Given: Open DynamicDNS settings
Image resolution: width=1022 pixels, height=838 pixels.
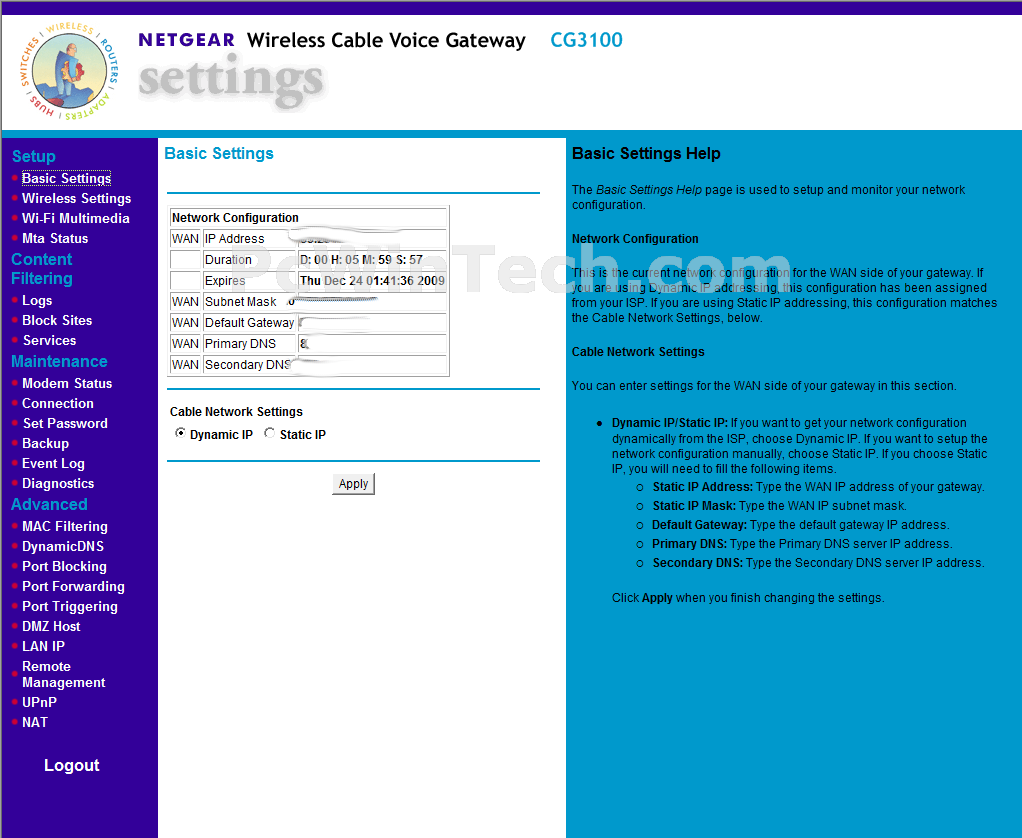Looking at the screenshot, I should [x=63, y=546].
